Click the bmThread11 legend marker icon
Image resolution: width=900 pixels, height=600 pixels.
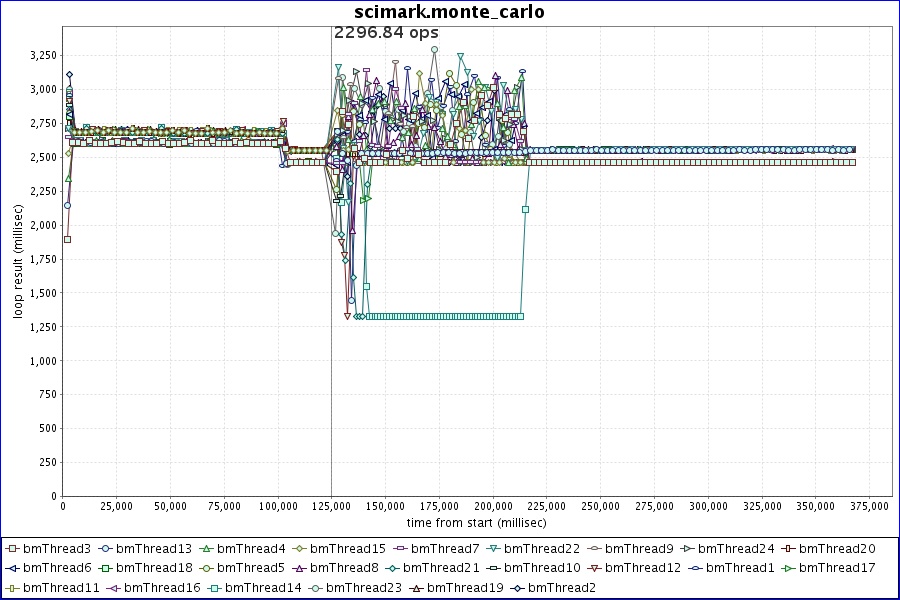[x=12, y=588]
